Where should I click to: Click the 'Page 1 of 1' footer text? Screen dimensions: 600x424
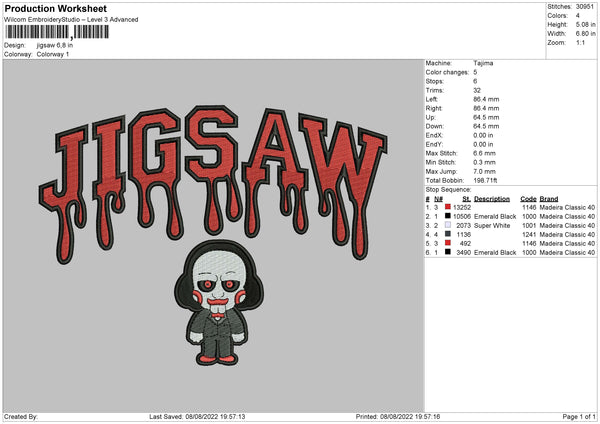pos(579,416)
